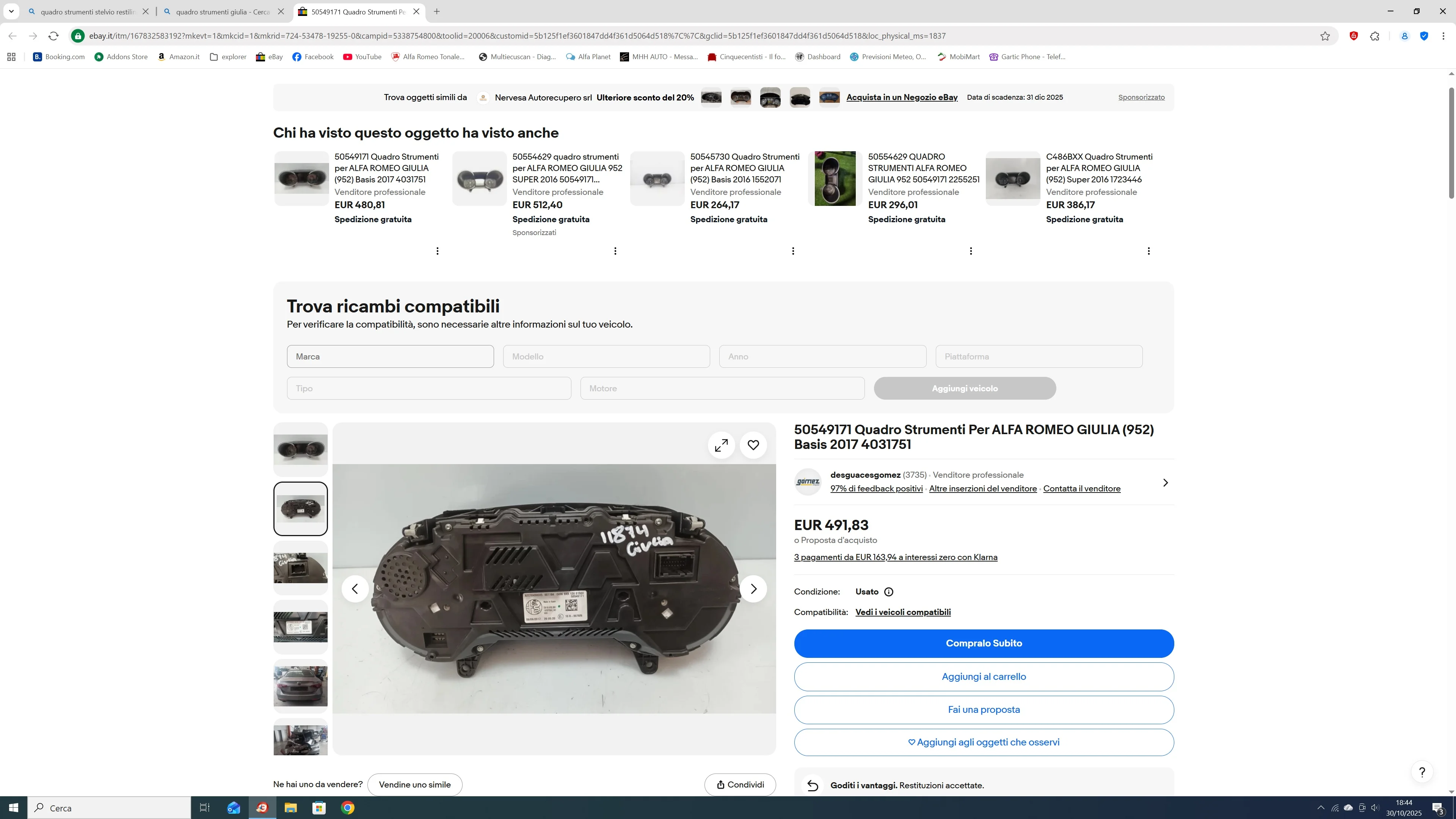This screenshot has height=819, width=1456.
Task: Click the help question mark button
Action: pos(1421,772)
